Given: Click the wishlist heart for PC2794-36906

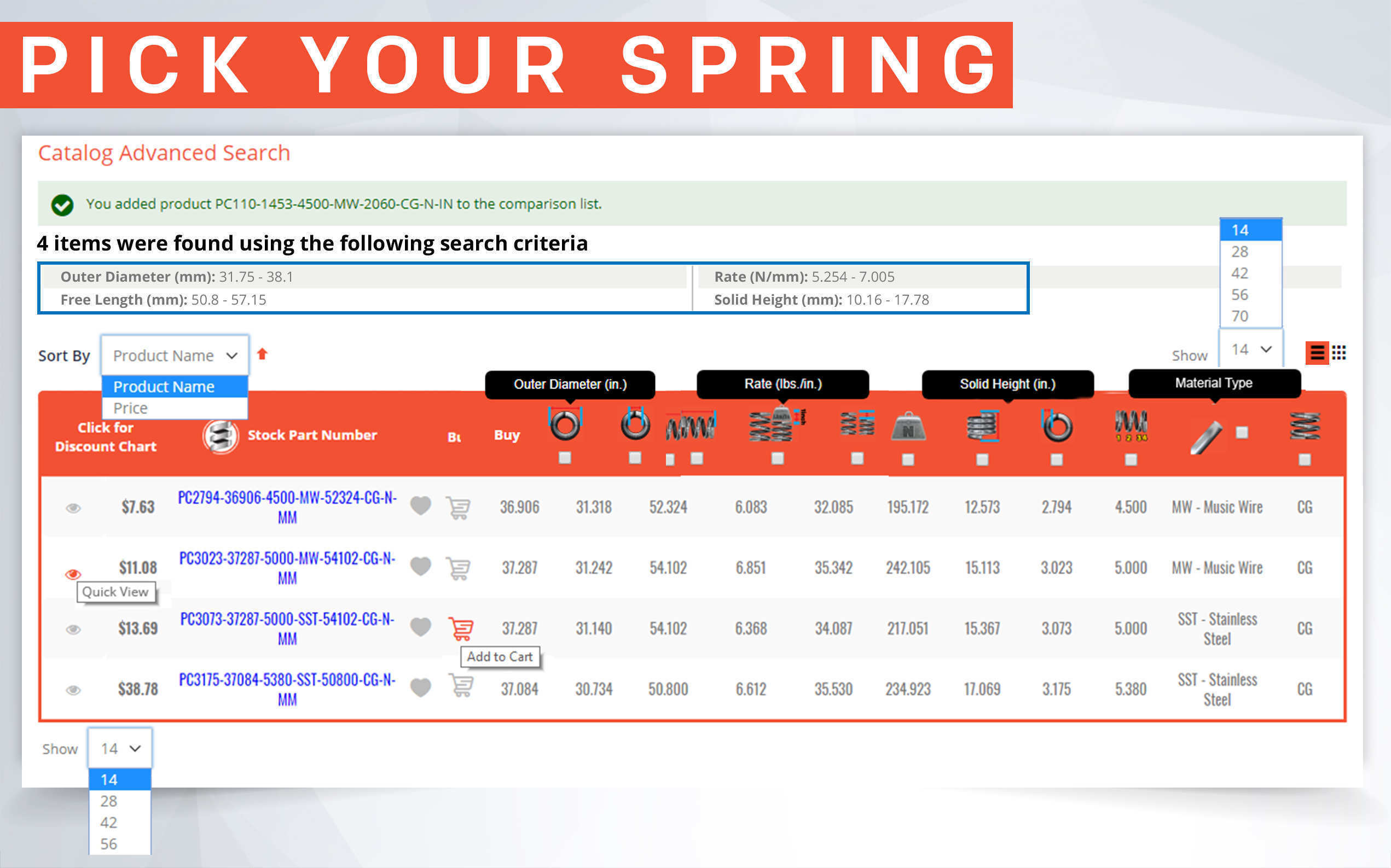Looking at the screenshot, I should click(x=420, y=506).
